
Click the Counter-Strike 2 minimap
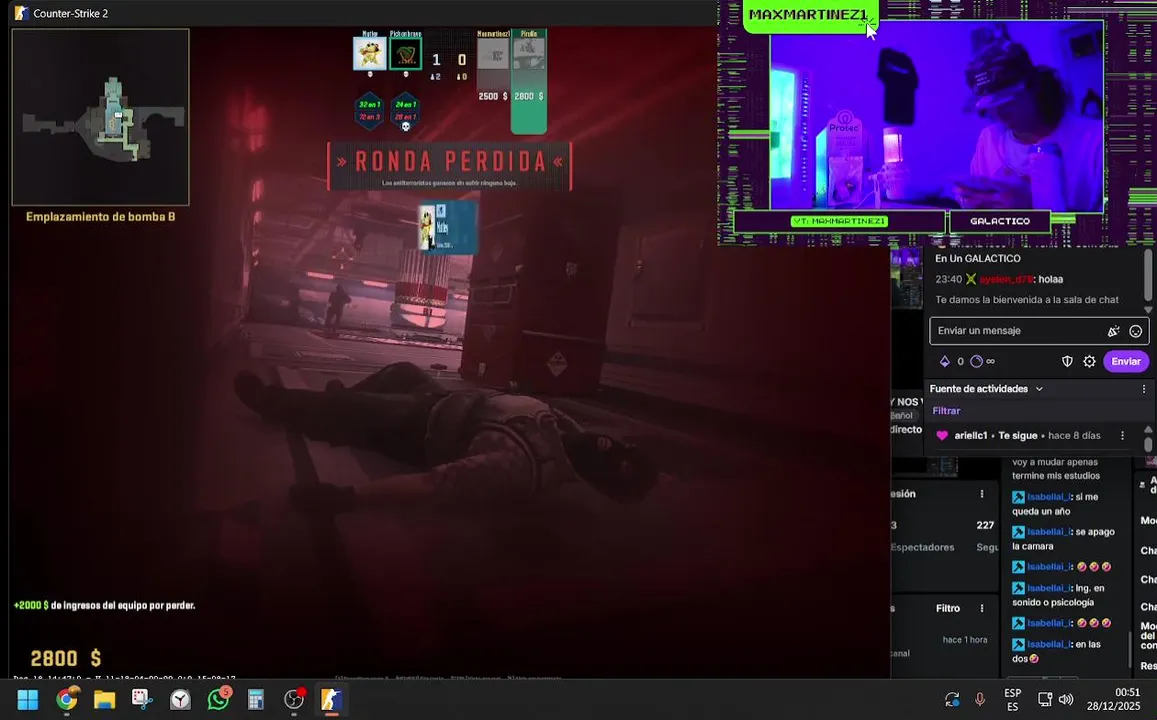[100, 117]
